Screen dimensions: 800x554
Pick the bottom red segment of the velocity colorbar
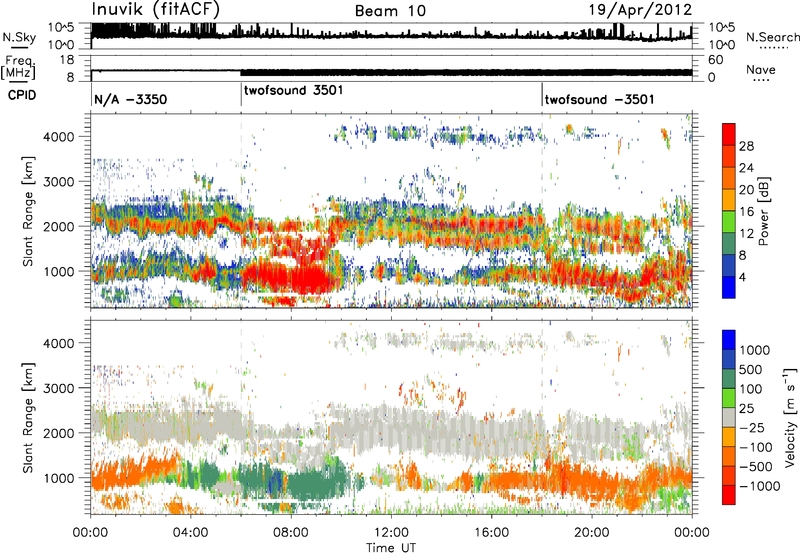pos(729,495)
